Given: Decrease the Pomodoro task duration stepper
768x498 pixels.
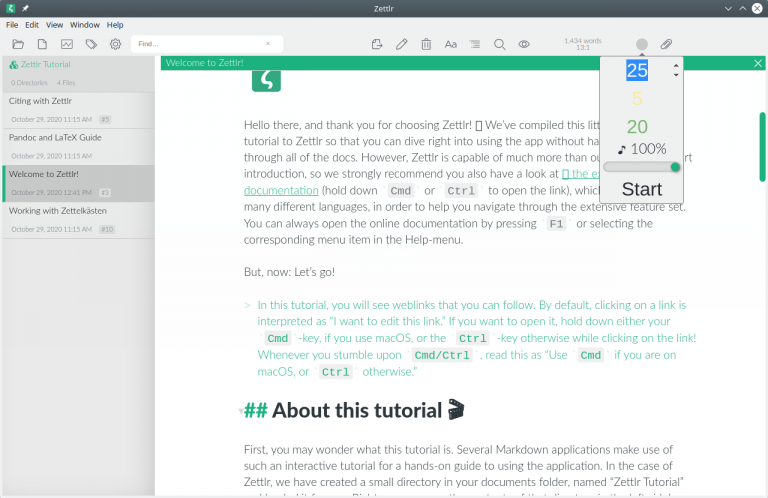Looking at the screenshot, I should [676, 75].
